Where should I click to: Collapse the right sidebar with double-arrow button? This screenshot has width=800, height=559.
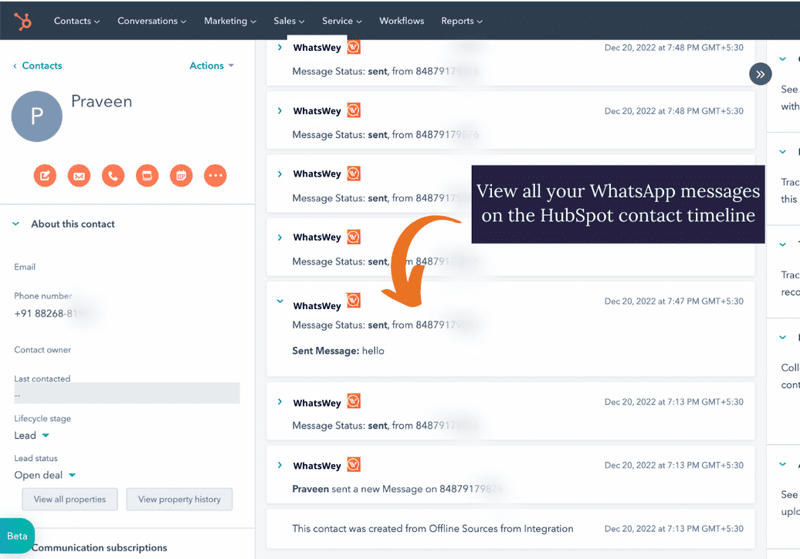pos(760,74)
